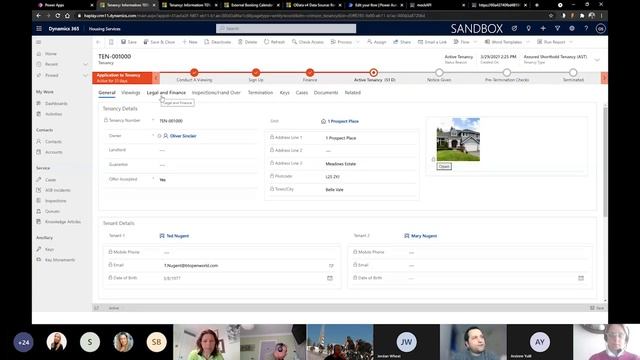Click the Save command icon

(124, 42)
